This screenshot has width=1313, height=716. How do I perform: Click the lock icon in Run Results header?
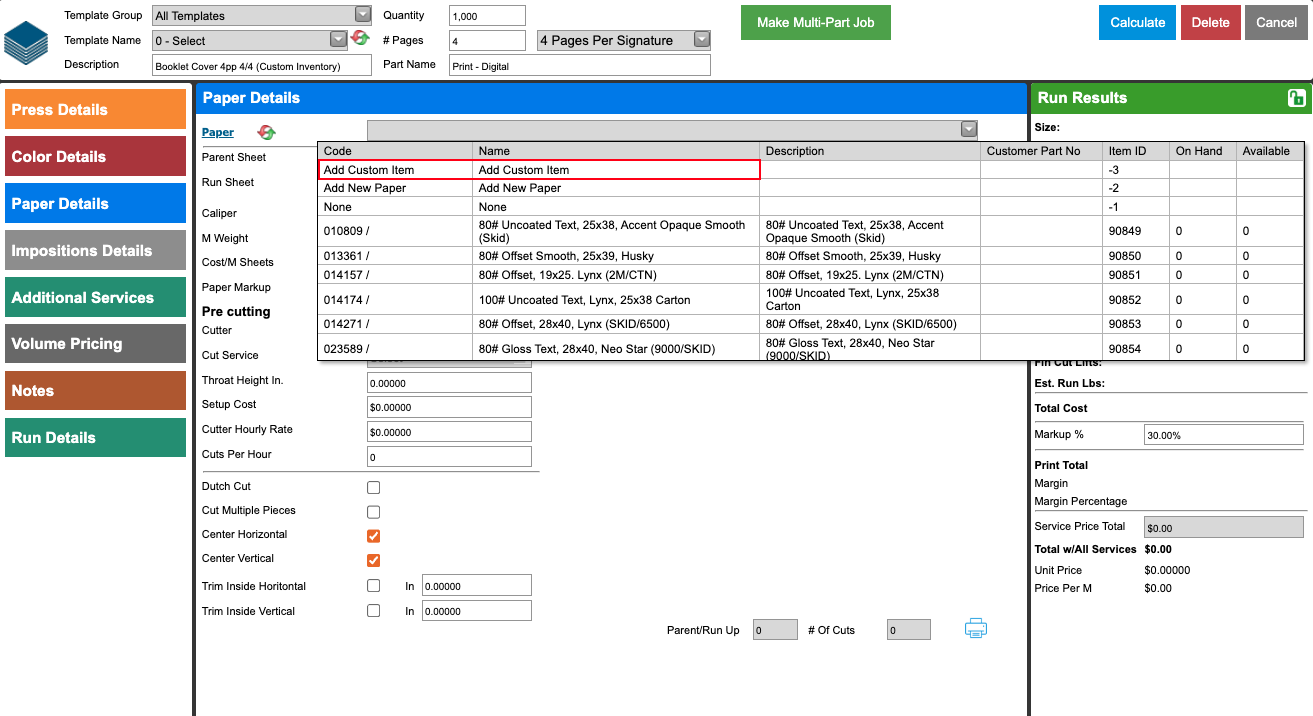point(1296,98)
